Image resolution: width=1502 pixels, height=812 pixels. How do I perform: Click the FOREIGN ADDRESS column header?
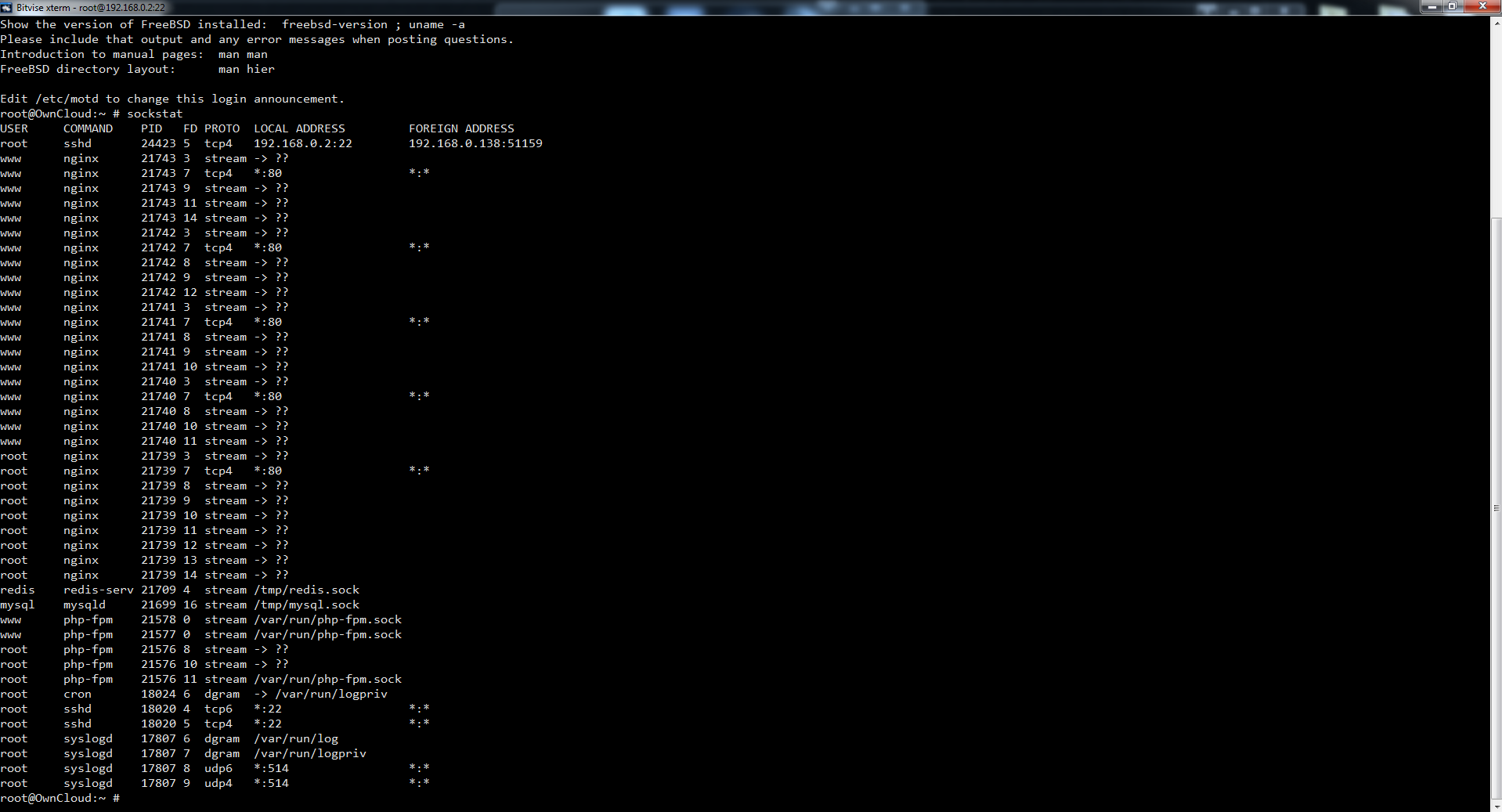[461, 128]
